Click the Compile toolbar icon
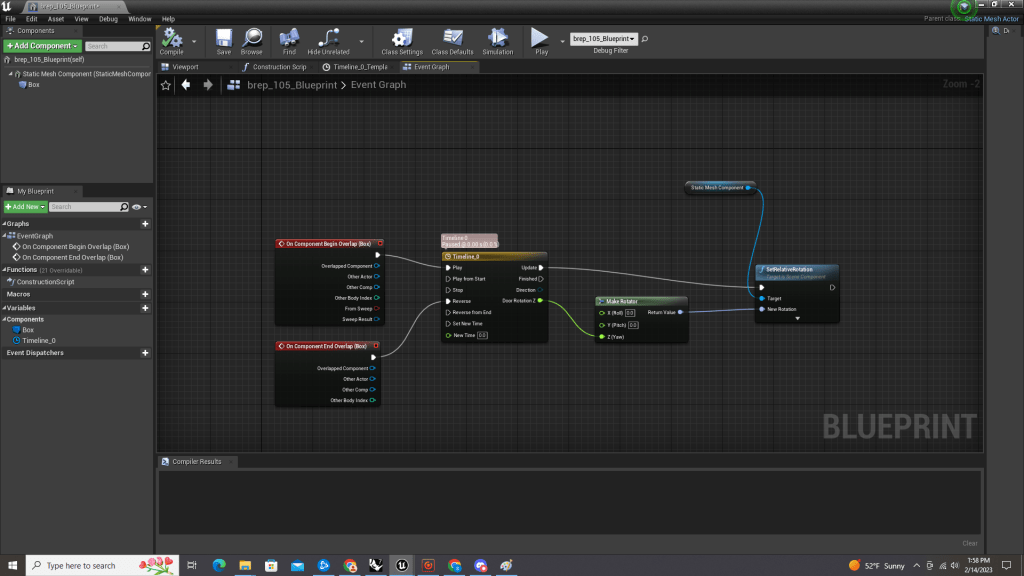 [x=172, y=40]
